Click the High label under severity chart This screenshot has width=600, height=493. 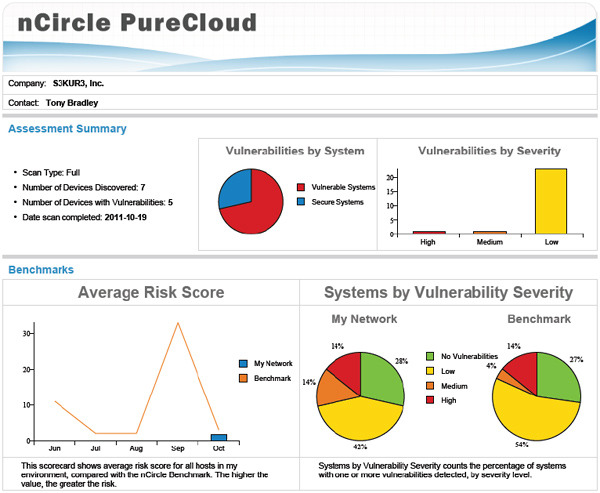(x=428, y=242)
